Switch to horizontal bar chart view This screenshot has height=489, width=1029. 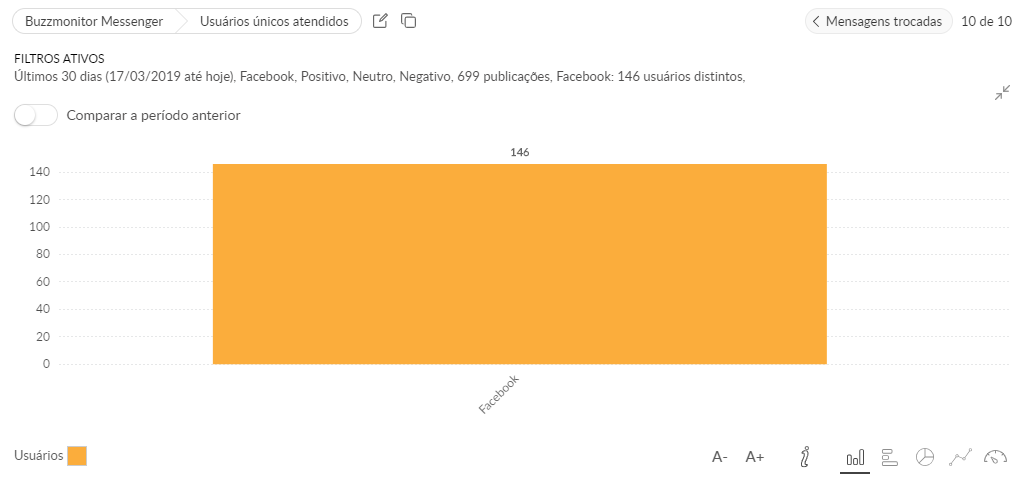[x=890, y=457]
